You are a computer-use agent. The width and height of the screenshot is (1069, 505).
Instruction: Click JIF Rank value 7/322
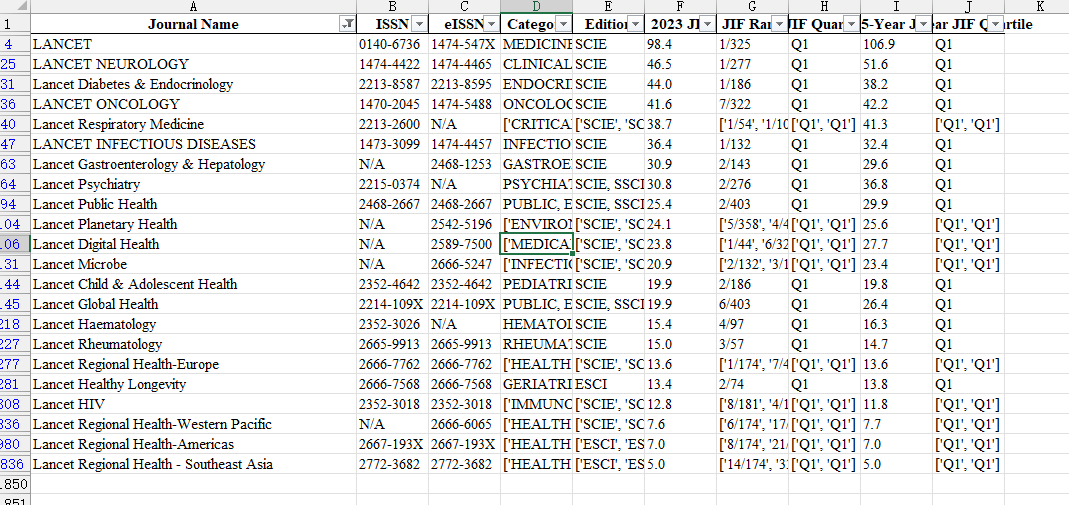point(753,104)
